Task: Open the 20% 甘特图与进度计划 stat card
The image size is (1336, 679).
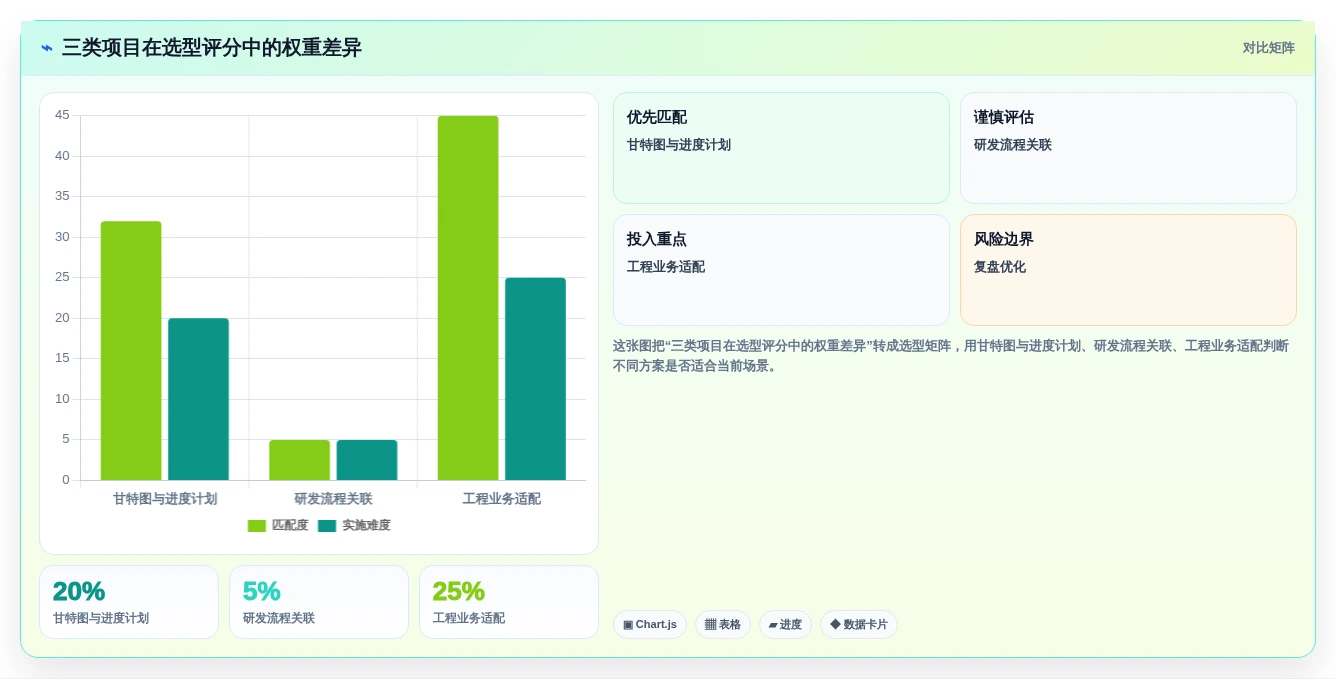Action: pos(129,602)
